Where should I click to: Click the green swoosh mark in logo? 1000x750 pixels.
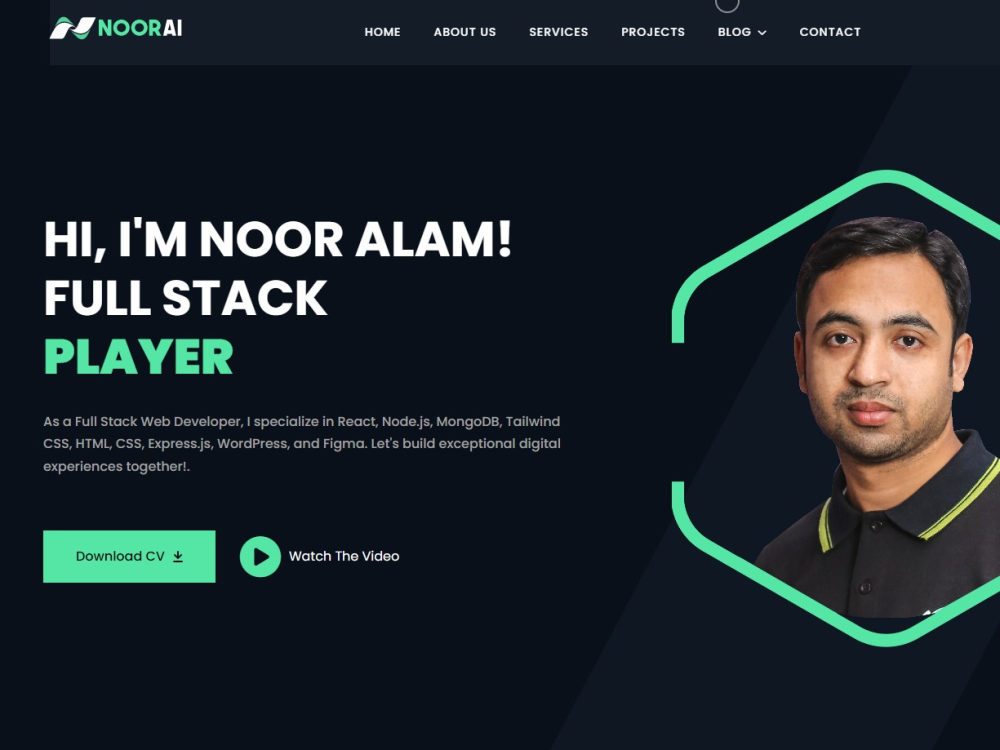click(x=72, y=28)
